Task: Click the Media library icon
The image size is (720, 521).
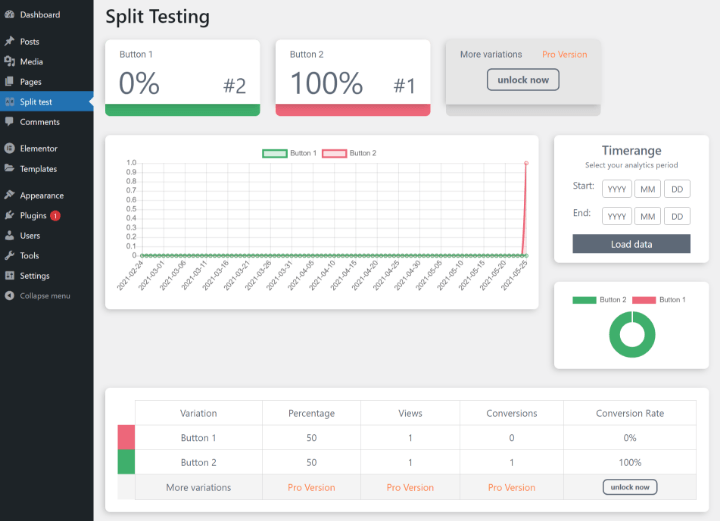Action: tap(9, 62)
